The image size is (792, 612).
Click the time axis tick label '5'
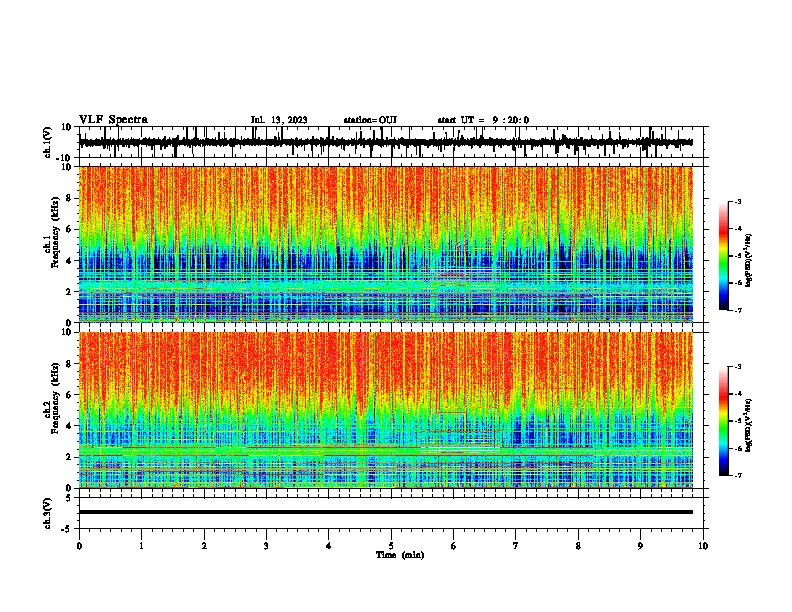391,546
